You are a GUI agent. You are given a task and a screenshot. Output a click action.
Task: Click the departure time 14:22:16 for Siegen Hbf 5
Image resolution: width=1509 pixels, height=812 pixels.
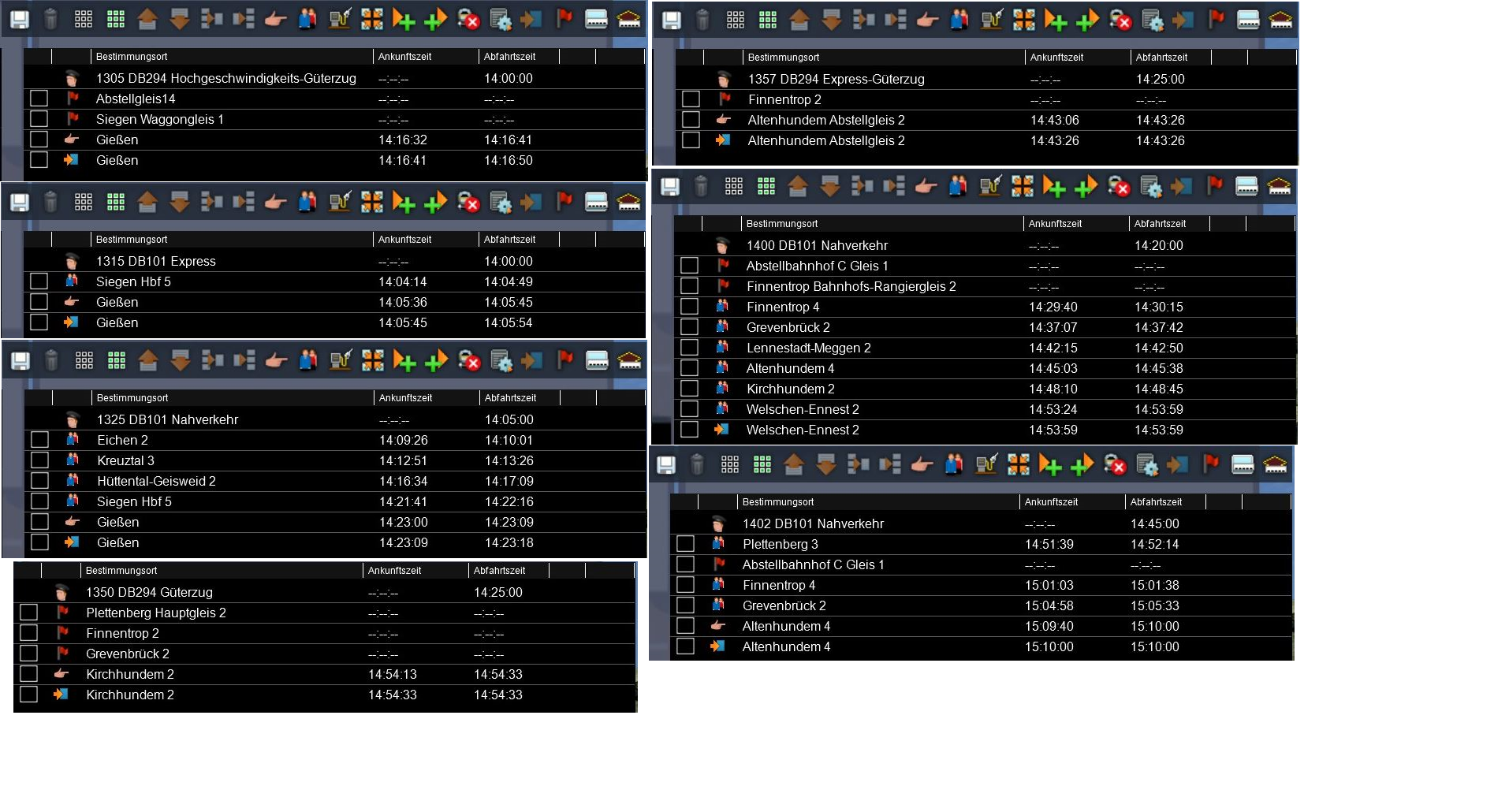pos(509,501)
